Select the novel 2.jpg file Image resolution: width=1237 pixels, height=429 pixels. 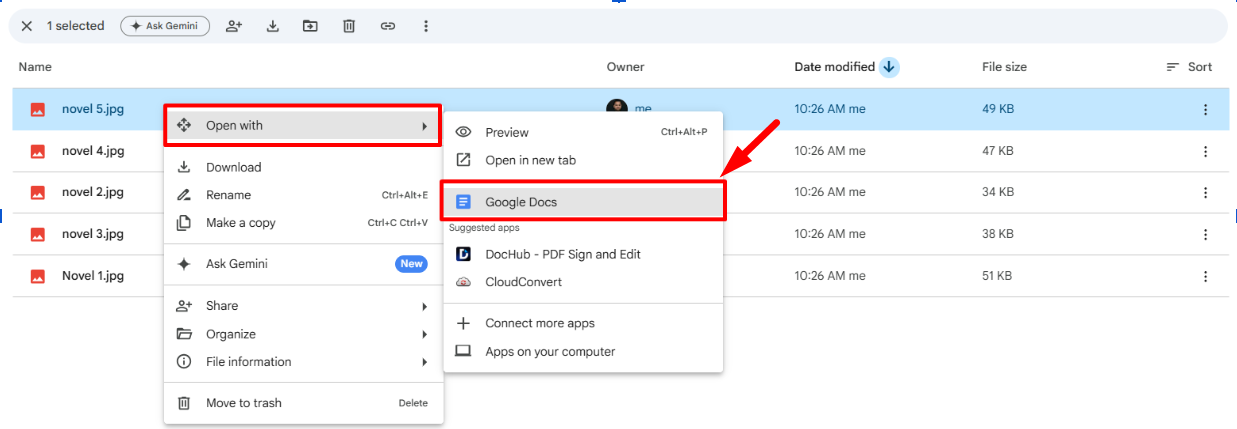tap(93, 192)
